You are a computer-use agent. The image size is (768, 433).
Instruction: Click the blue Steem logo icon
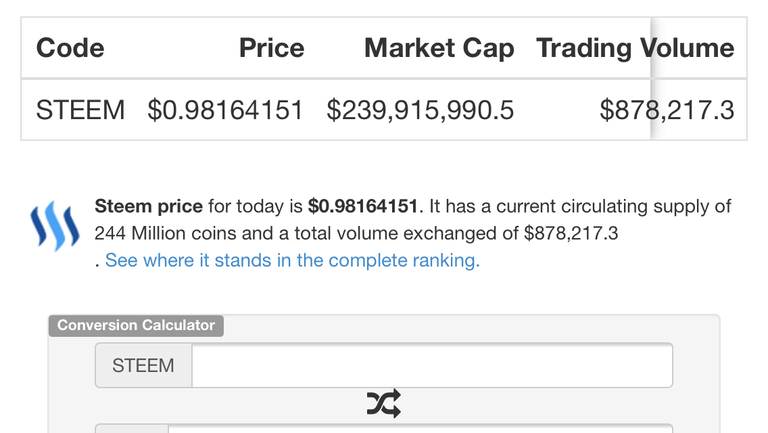[x=55, y=226]
